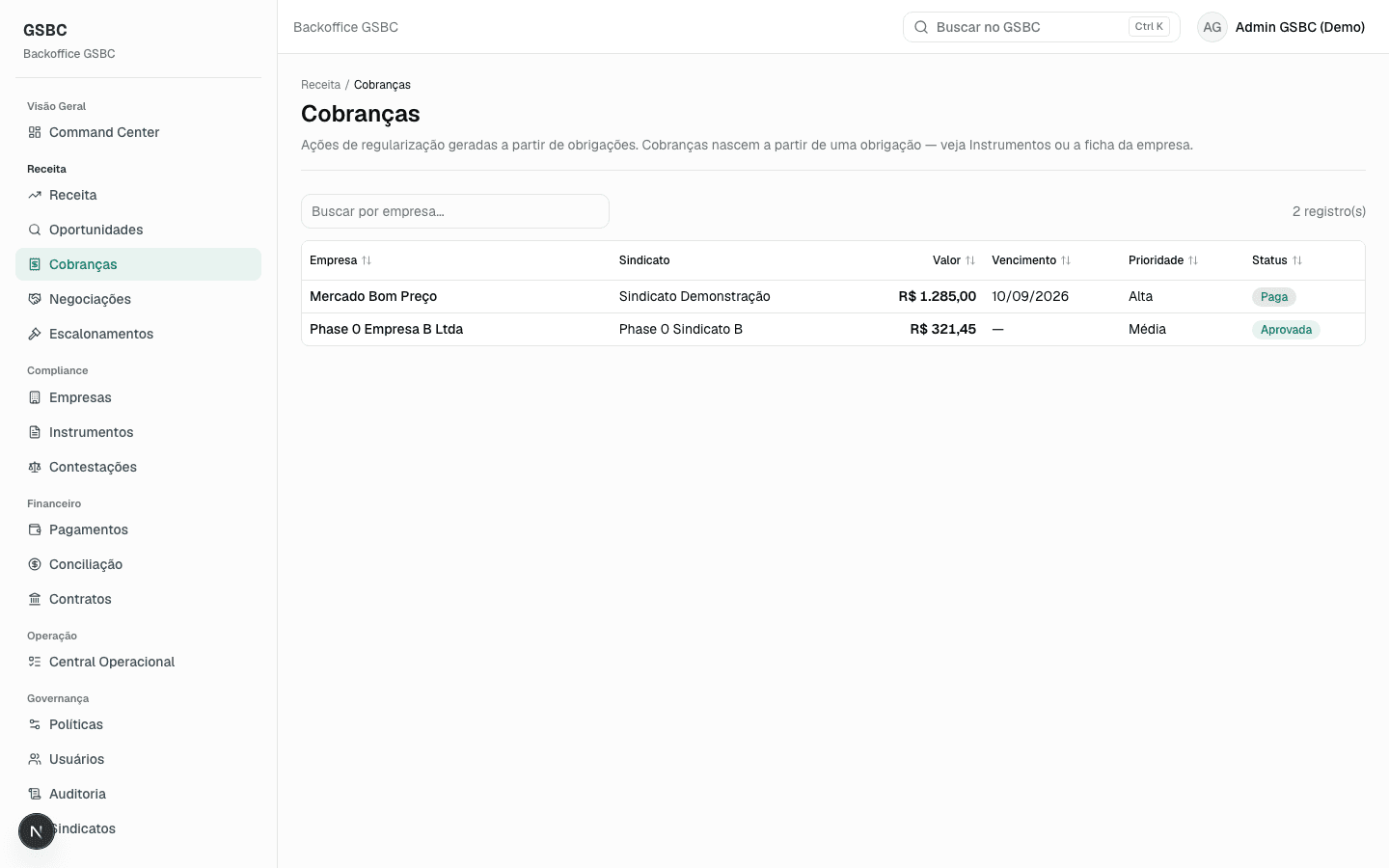1389x868 pixels.
Task: Click the Ctrl K shortcut hint
Action: [1149, 27]
